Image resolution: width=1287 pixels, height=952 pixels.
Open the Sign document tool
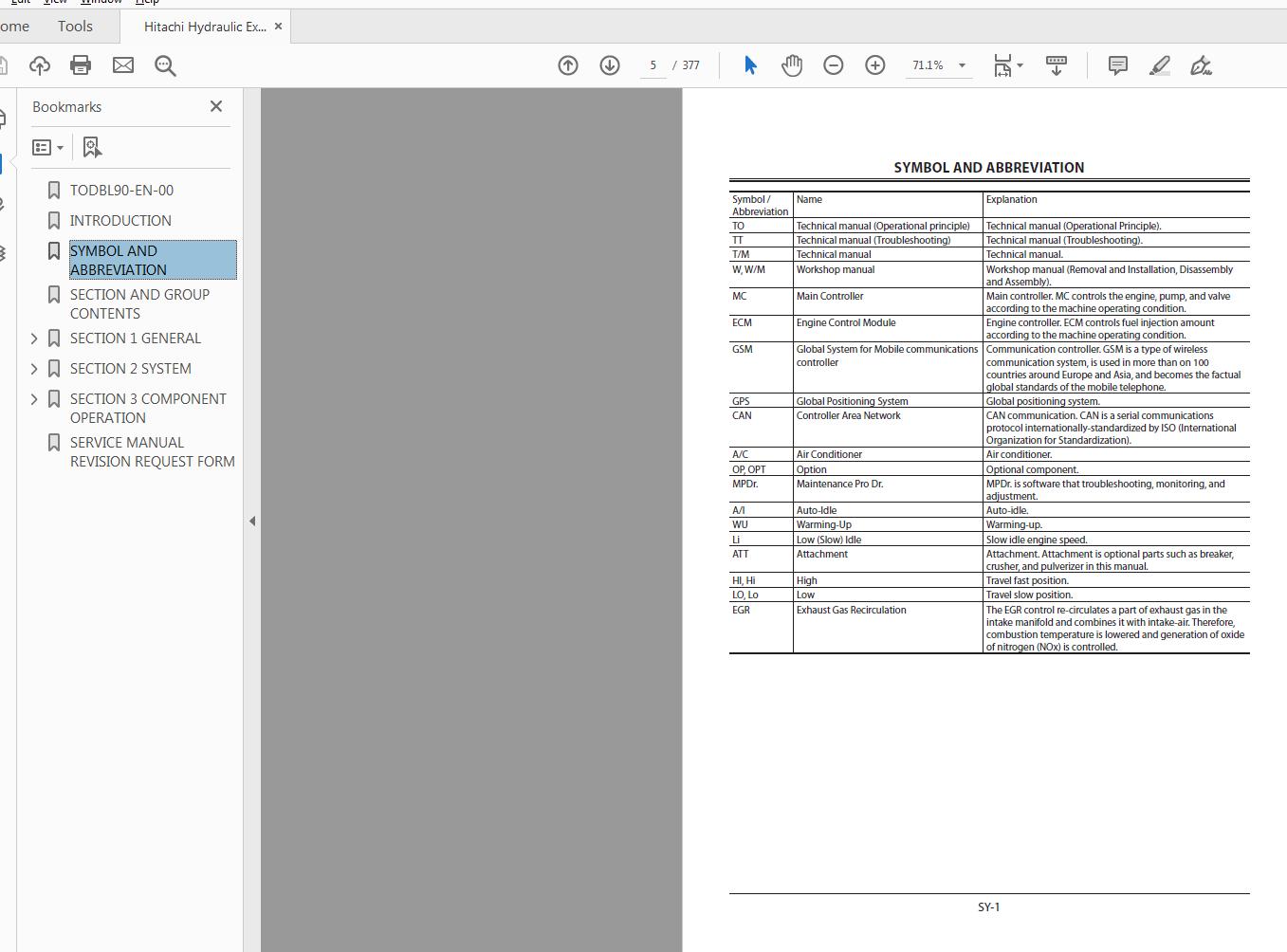[1202, 65]
